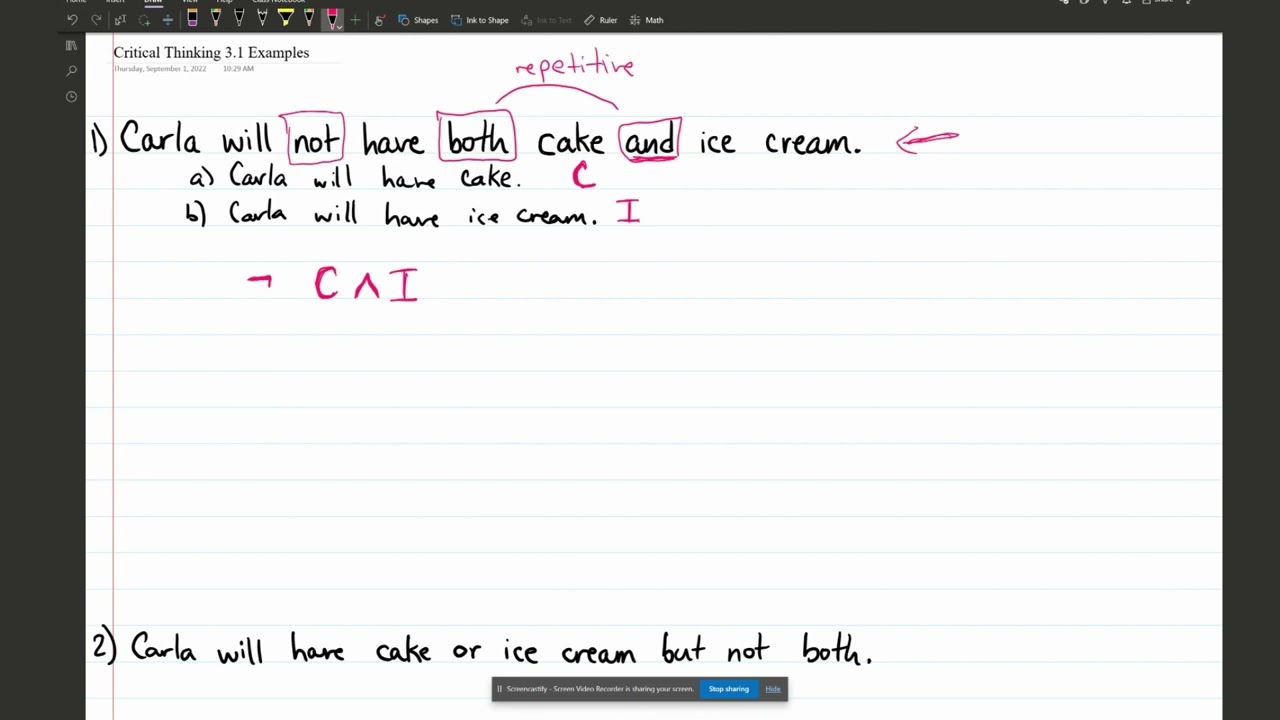
Task: Select the Eraser tool
Action: tap(192, 19)
